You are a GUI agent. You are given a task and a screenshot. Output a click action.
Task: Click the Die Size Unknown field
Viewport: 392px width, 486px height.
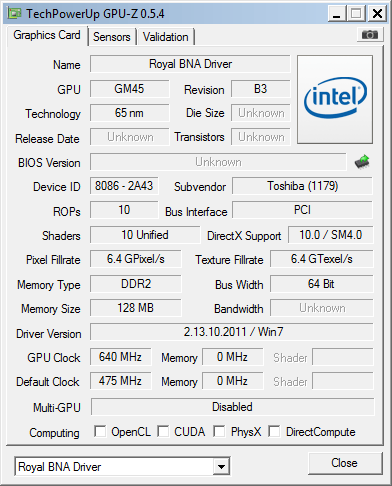(x=261, y=113)
